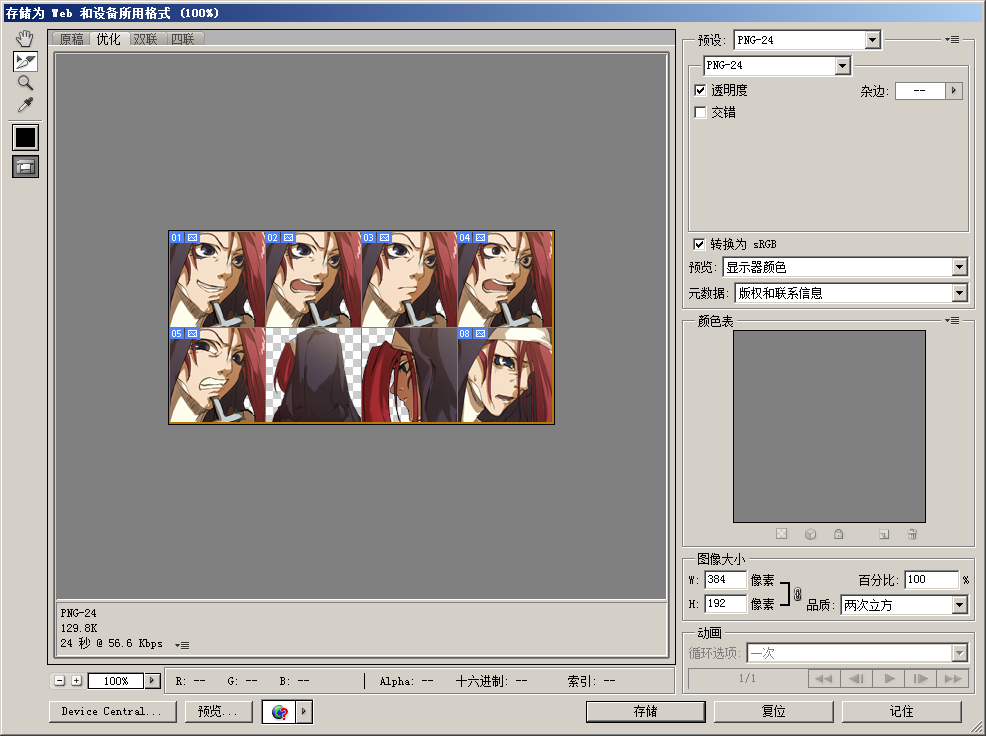Click the slice 01 image badge icon
This screenshot has width=986, height=736.
[x=192, y=238]
